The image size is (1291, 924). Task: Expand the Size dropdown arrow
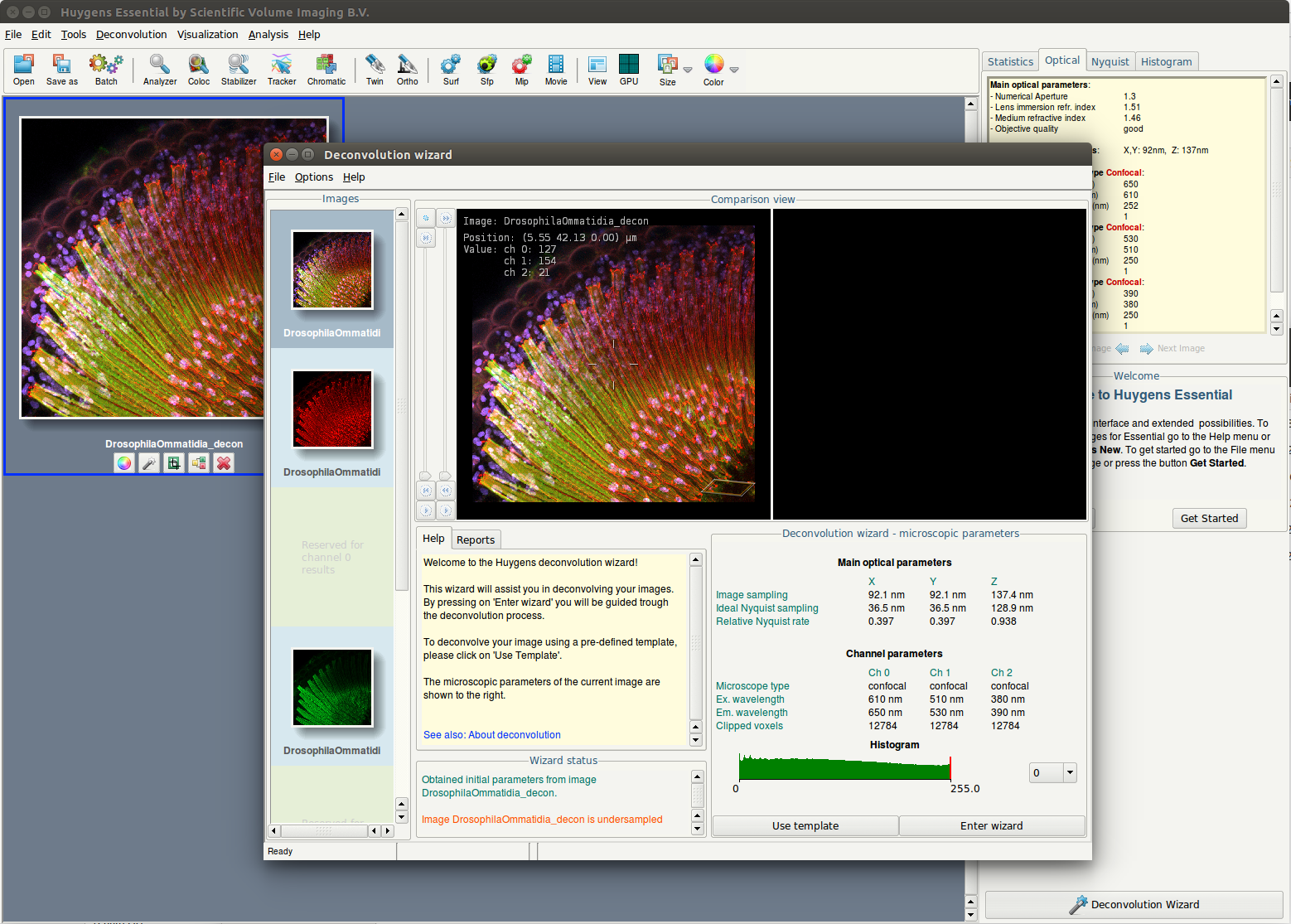tap(688, 70)
